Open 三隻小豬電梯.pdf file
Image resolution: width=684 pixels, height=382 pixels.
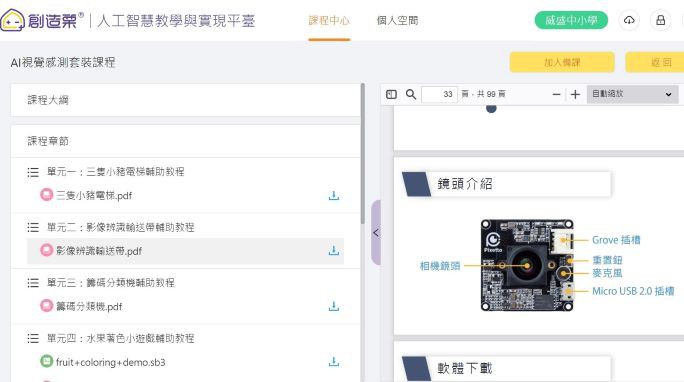pos(94,195)
